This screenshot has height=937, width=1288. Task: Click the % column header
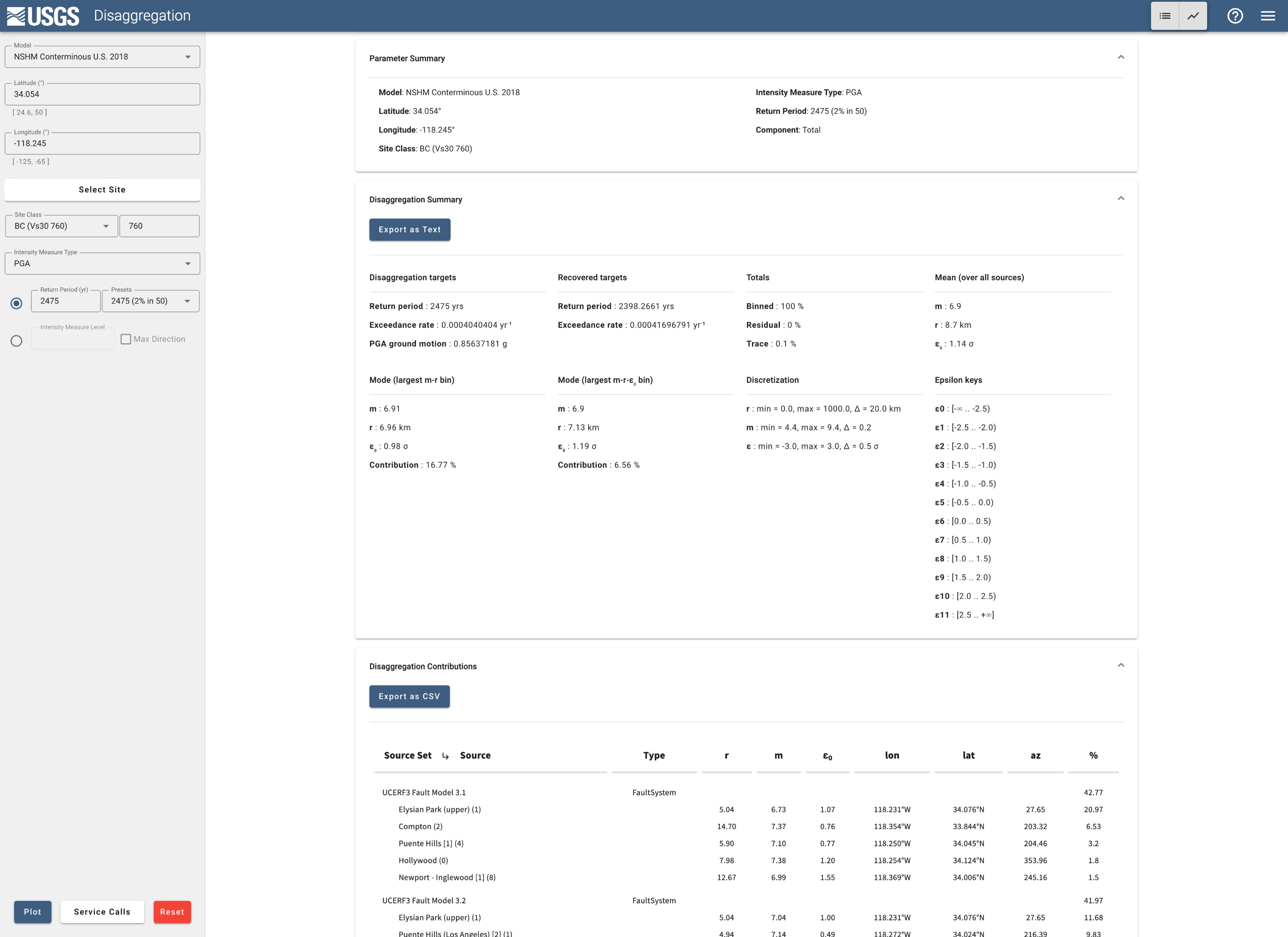1093,756
